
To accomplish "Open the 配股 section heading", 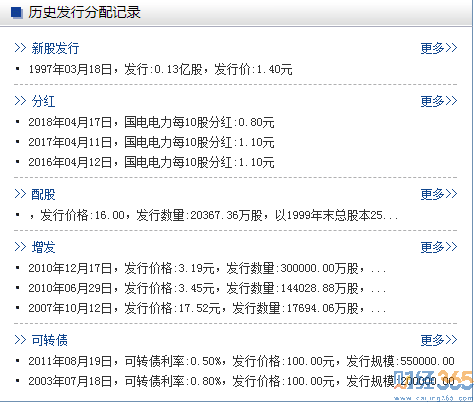I will pyautogui.click(x=43, y=194).
